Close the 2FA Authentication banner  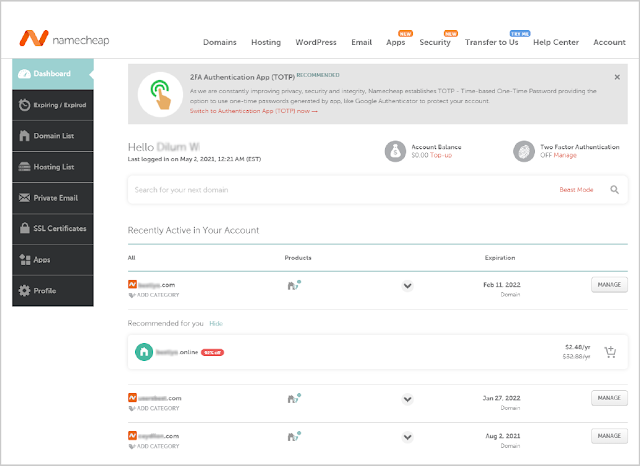pos(617,77)
